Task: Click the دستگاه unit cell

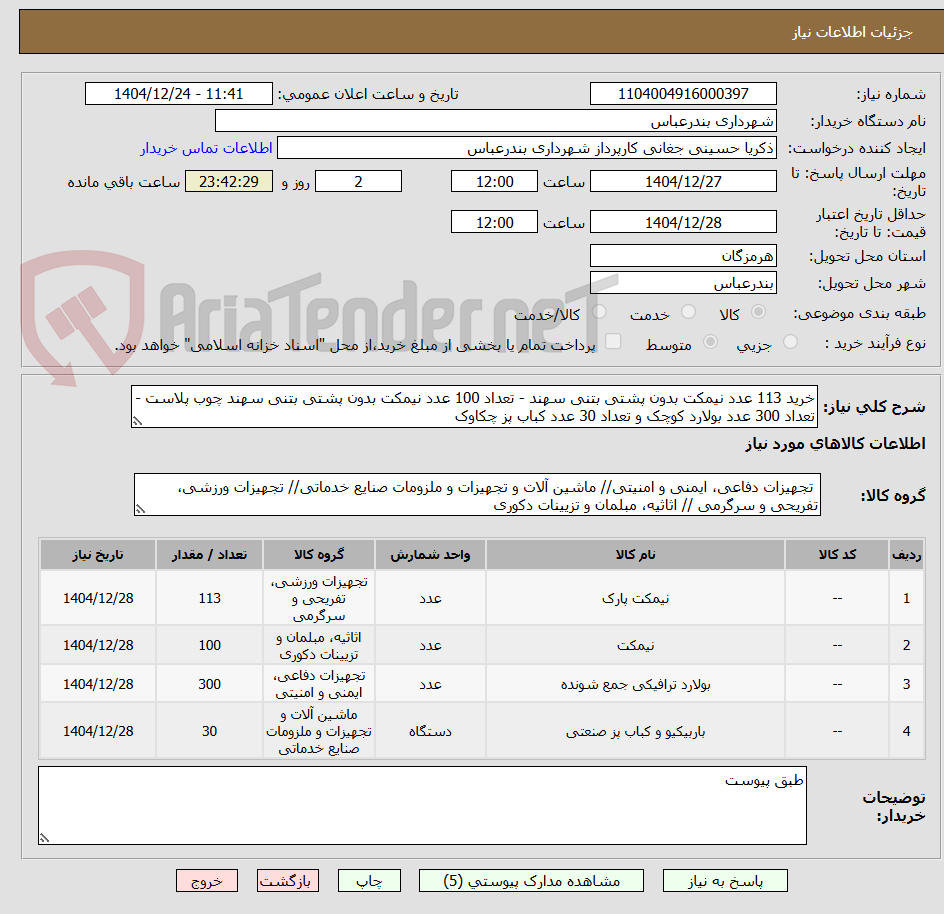Action: coord(430,732)
